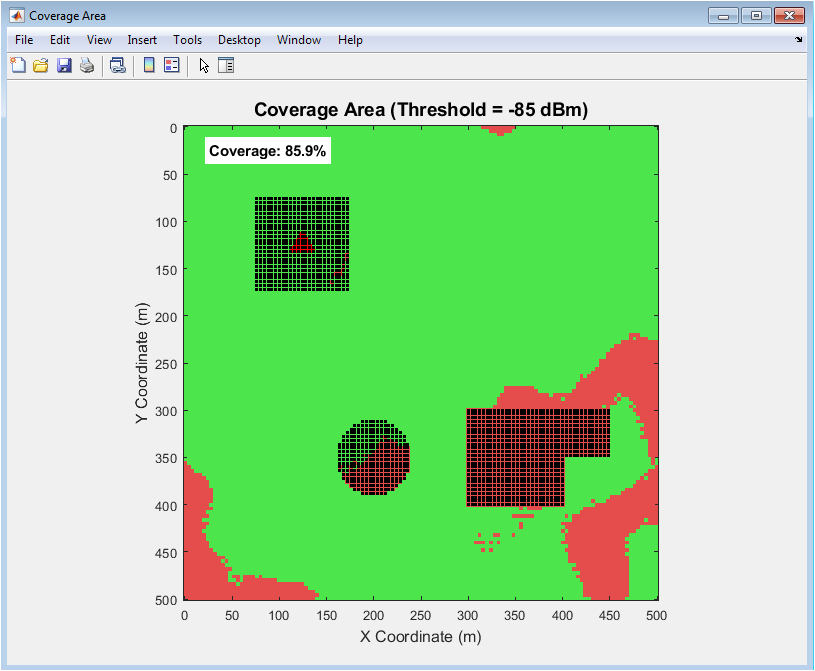
Task: Click the New Figure icon
Action: click(17, 66)
